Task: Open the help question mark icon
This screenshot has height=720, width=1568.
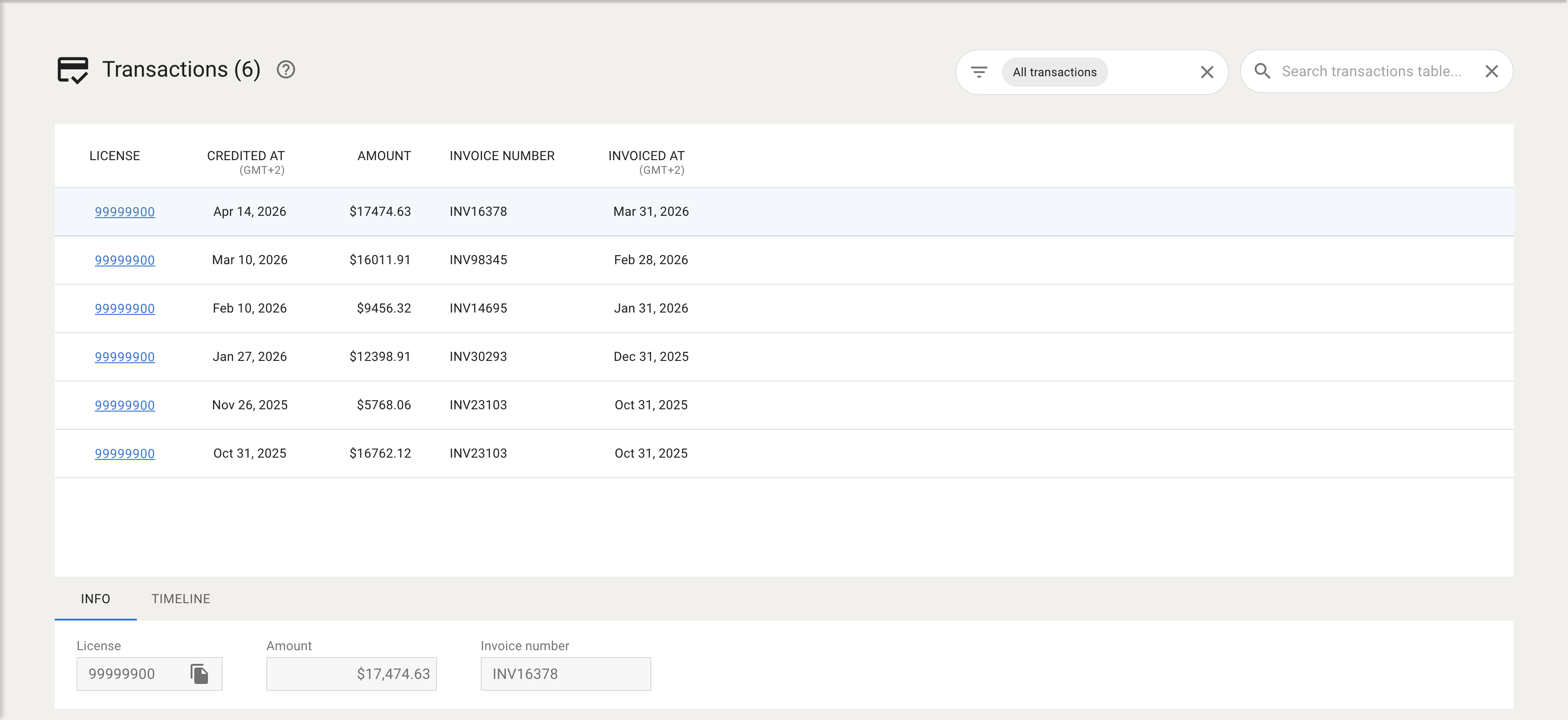Action: [286, 70]
